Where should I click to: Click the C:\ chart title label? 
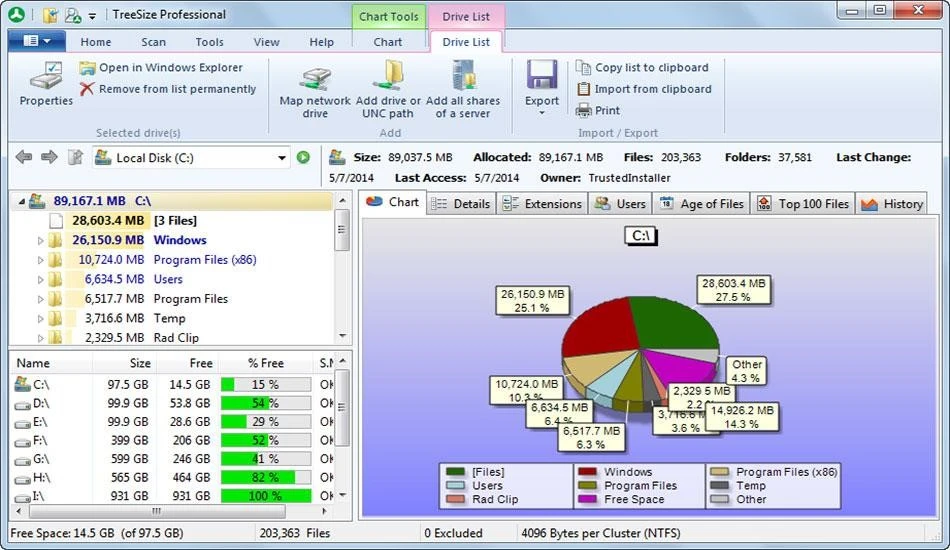[x=640, y=236]
